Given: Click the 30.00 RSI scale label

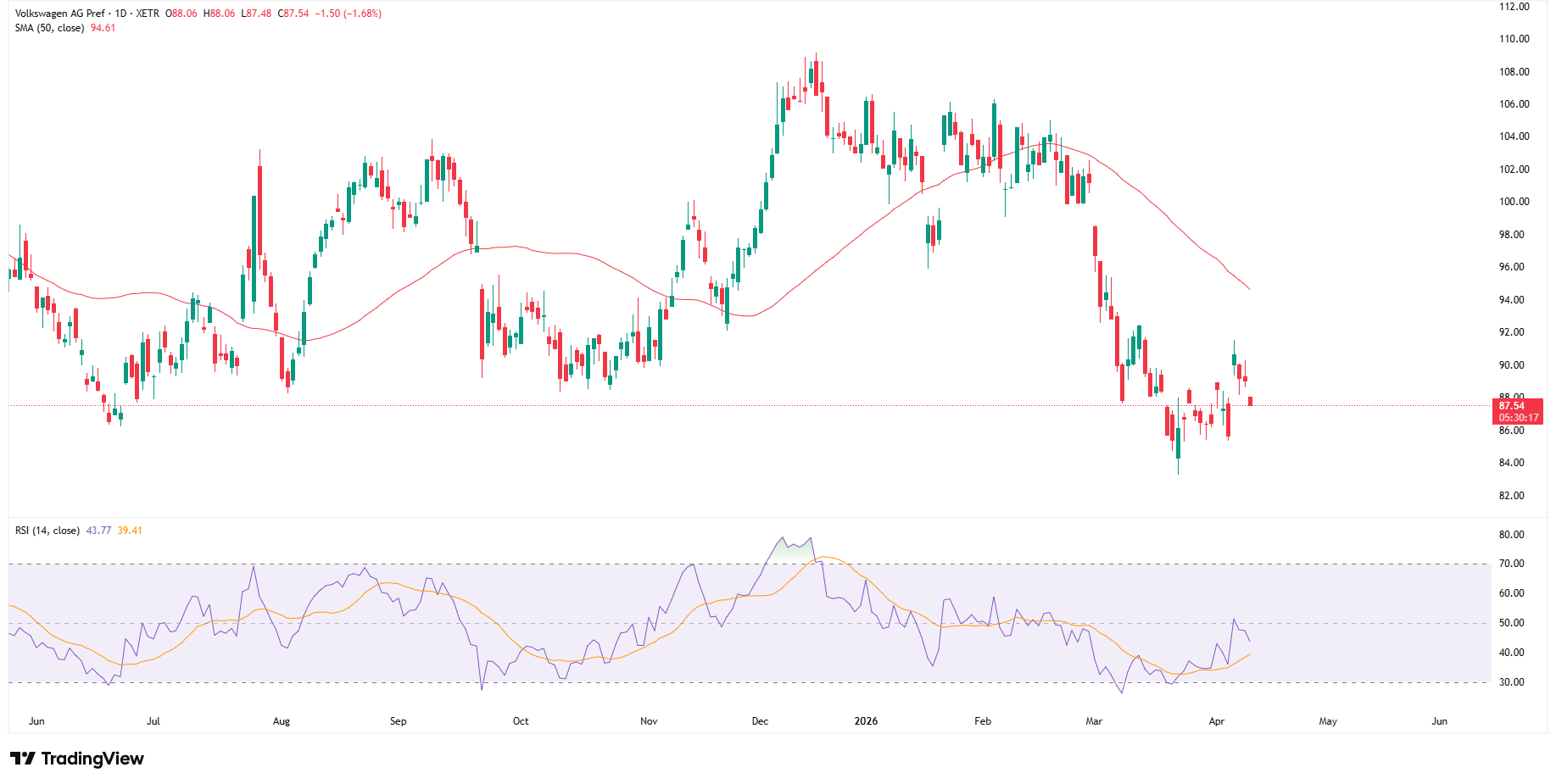Looking at the screenshot, I should 1511,682.
